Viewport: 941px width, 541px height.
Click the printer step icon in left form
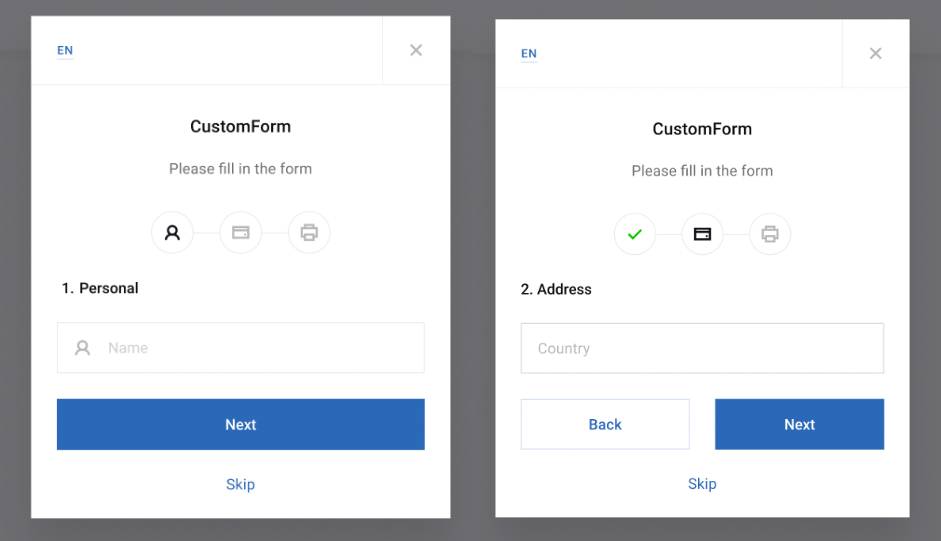tap(309, 232)
